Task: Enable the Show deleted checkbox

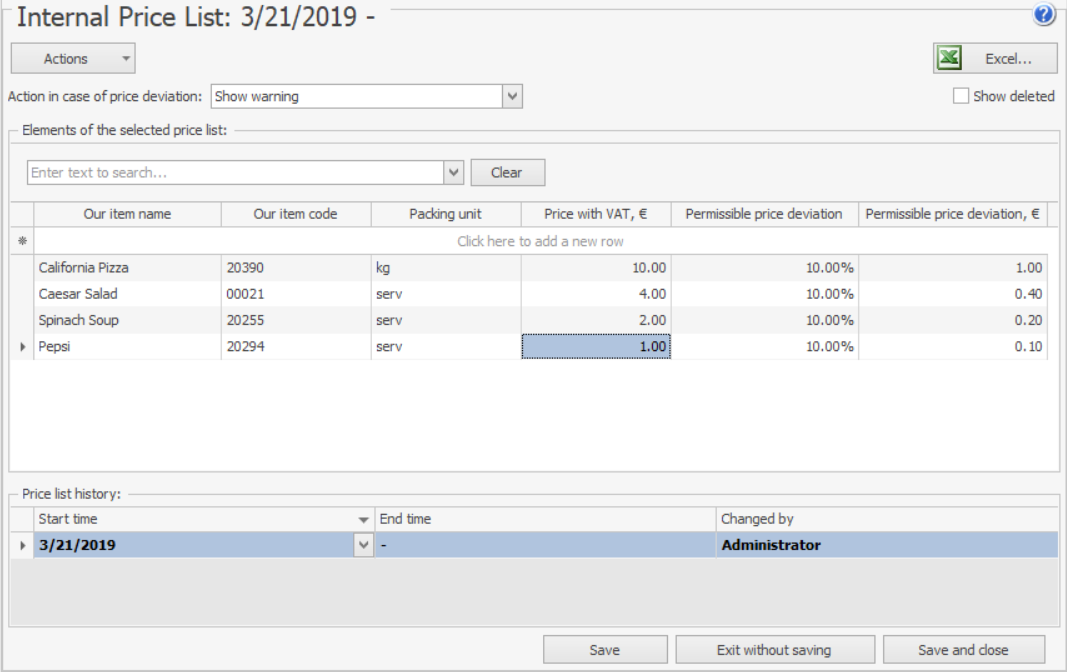Action: point(961,97)
